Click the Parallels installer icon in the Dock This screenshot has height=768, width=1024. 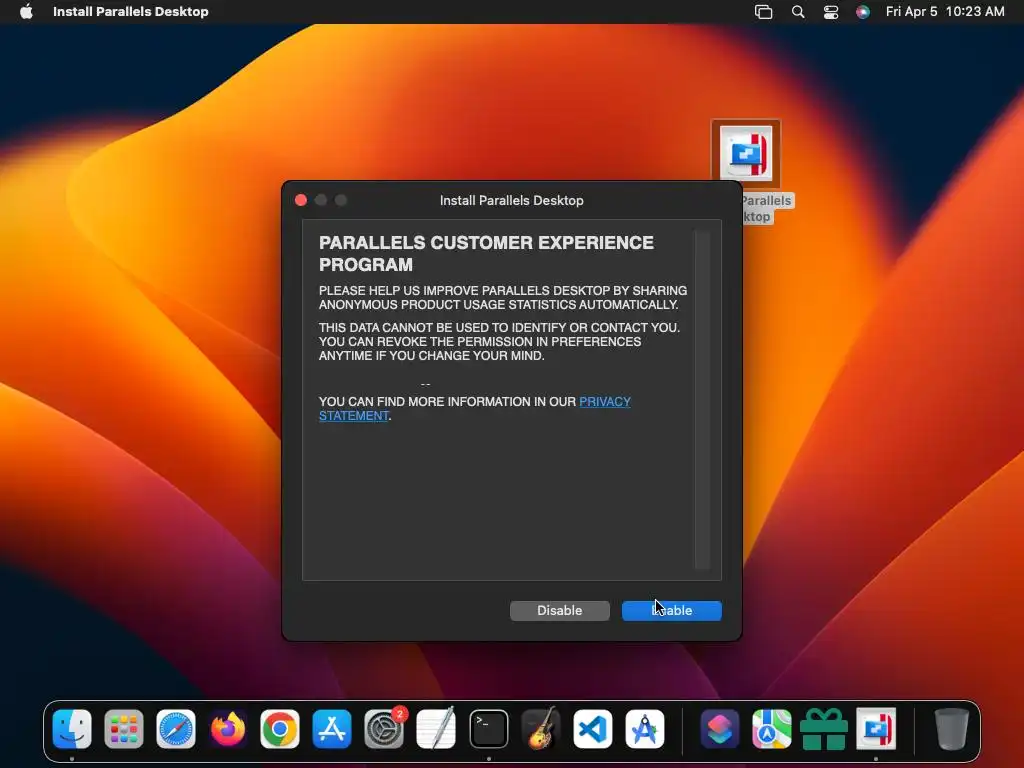click(876, 729)
